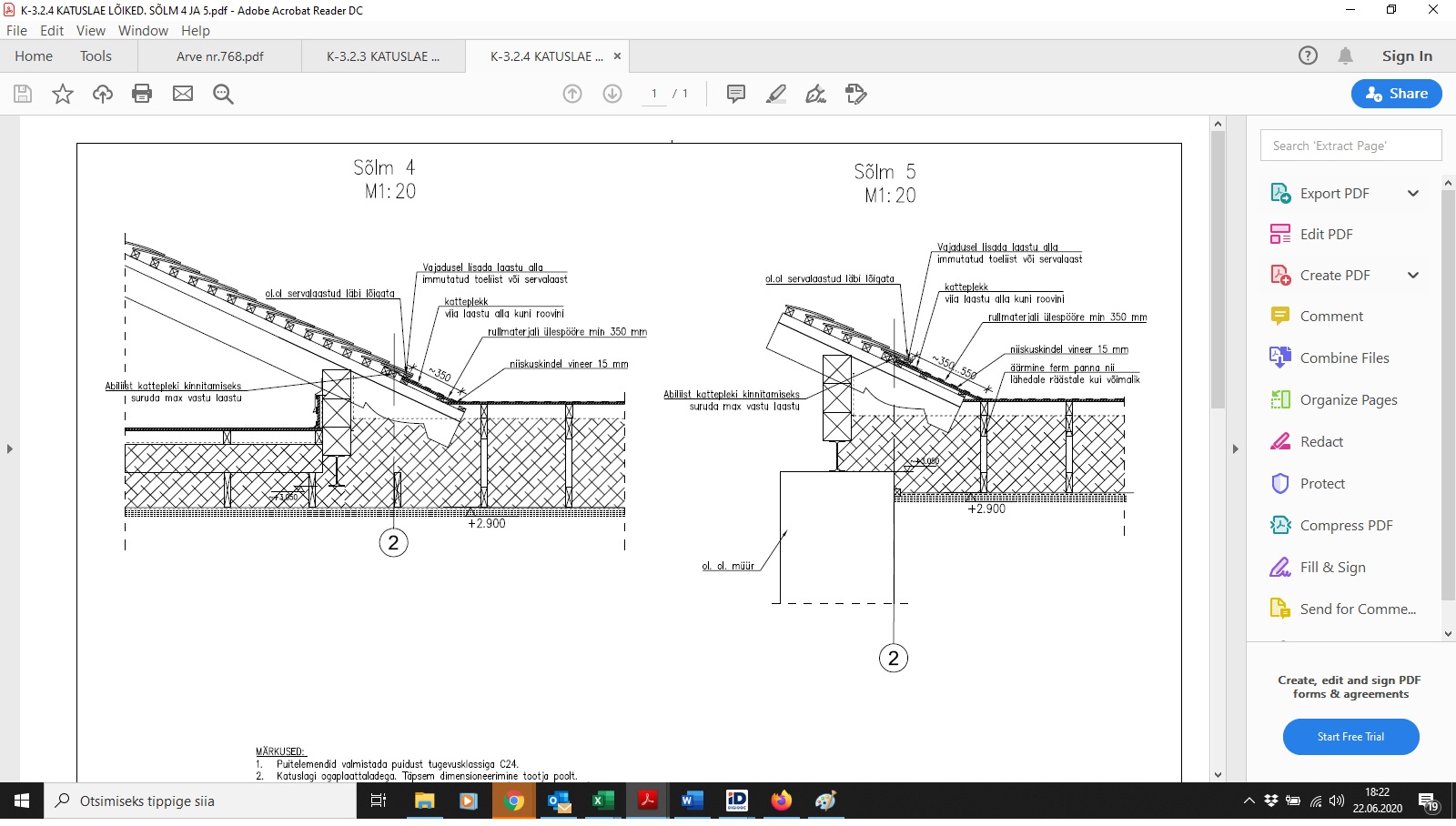Open the find text magnifier icon
This screenshot has height=826, width=1456.
click(x=223, y=94)
